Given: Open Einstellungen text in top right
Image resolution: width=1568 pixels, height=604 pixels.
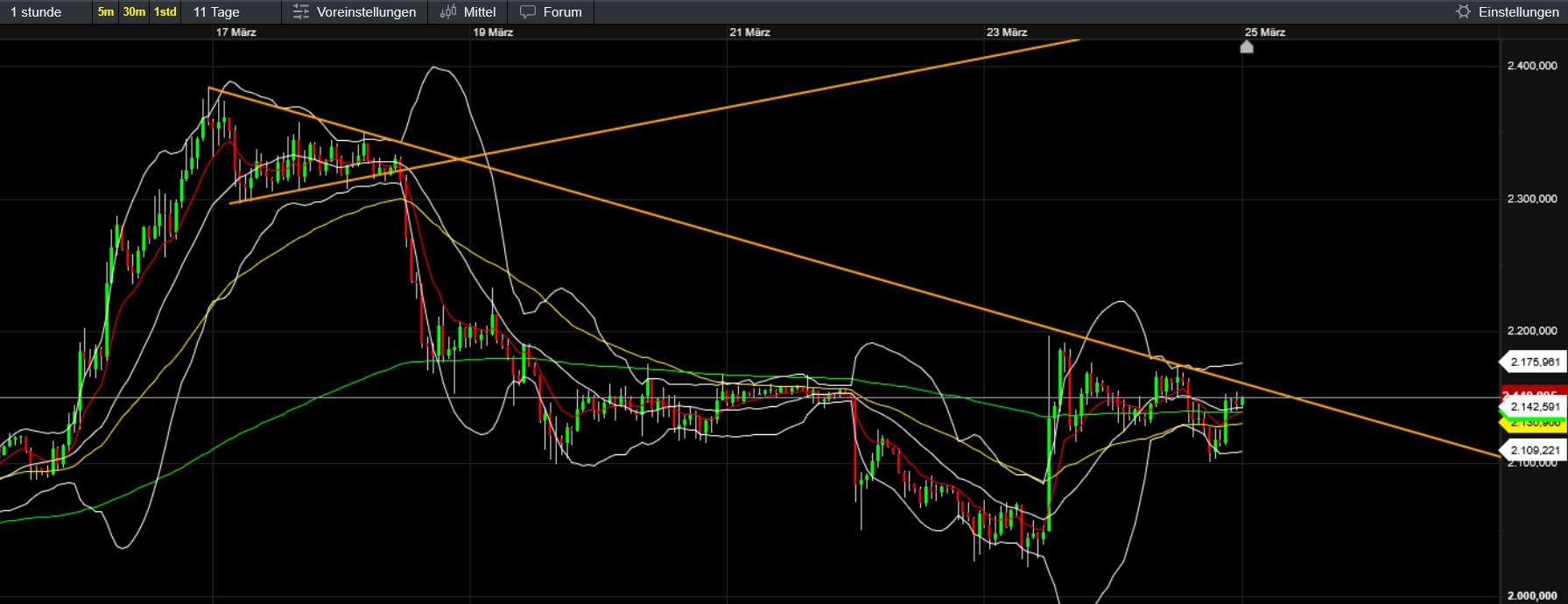Looking at the screenshot, I should [1518, 12].
